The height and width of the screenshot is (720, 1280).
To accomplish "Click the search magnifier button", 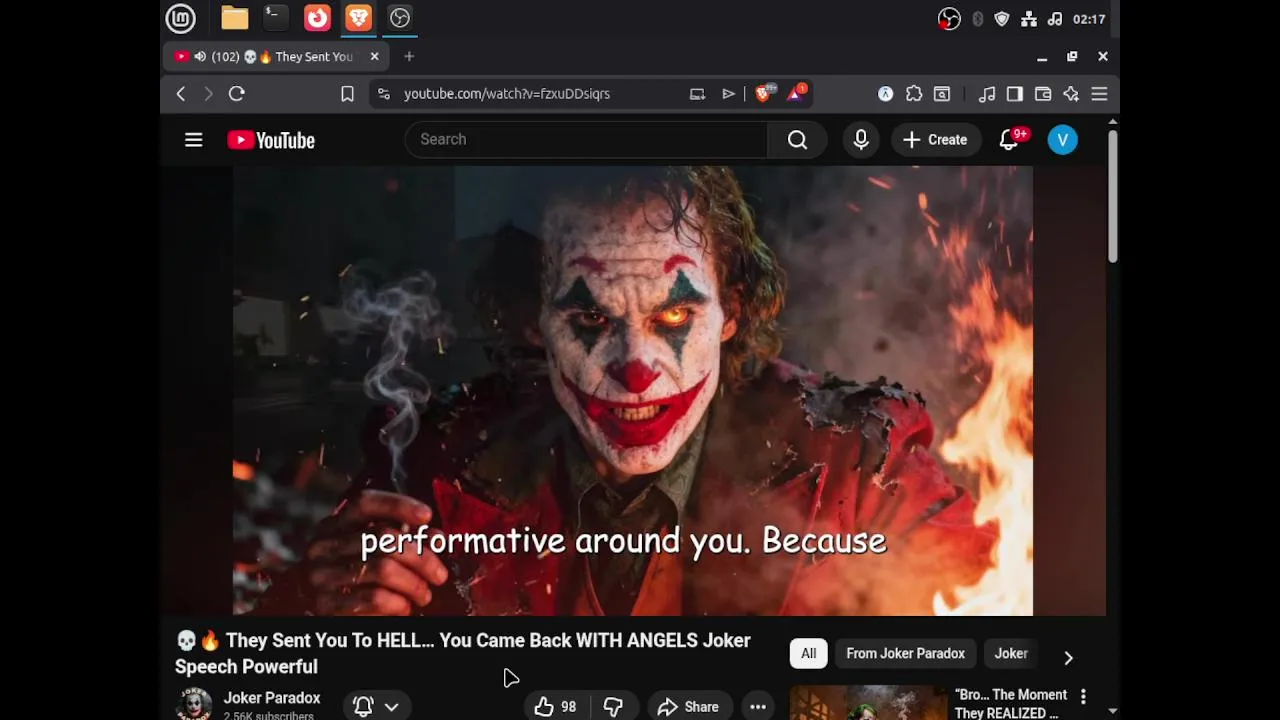I will (797, 139).
